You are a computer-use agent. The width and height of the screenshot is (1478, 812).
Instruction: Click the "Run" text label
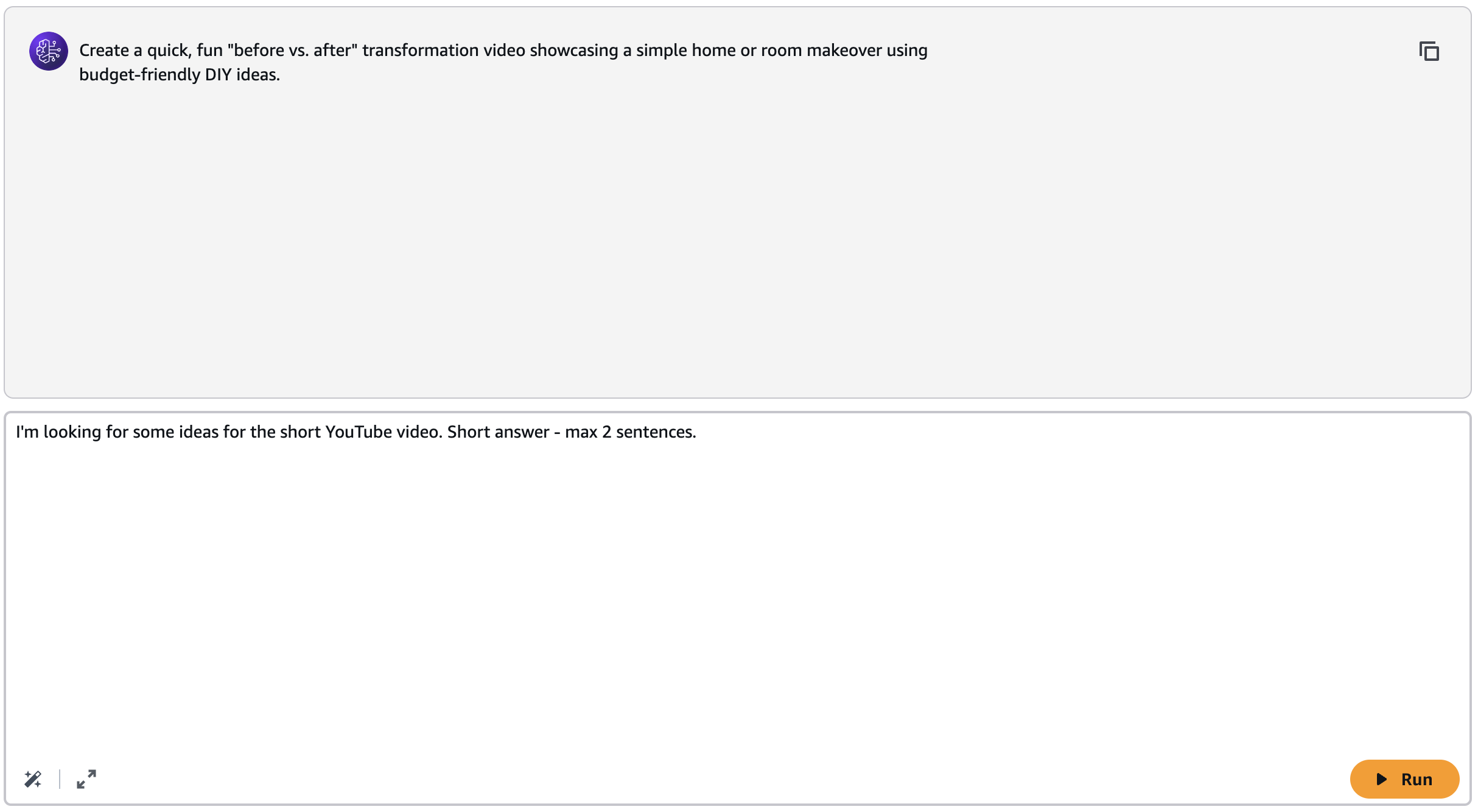pos(1417,779)
